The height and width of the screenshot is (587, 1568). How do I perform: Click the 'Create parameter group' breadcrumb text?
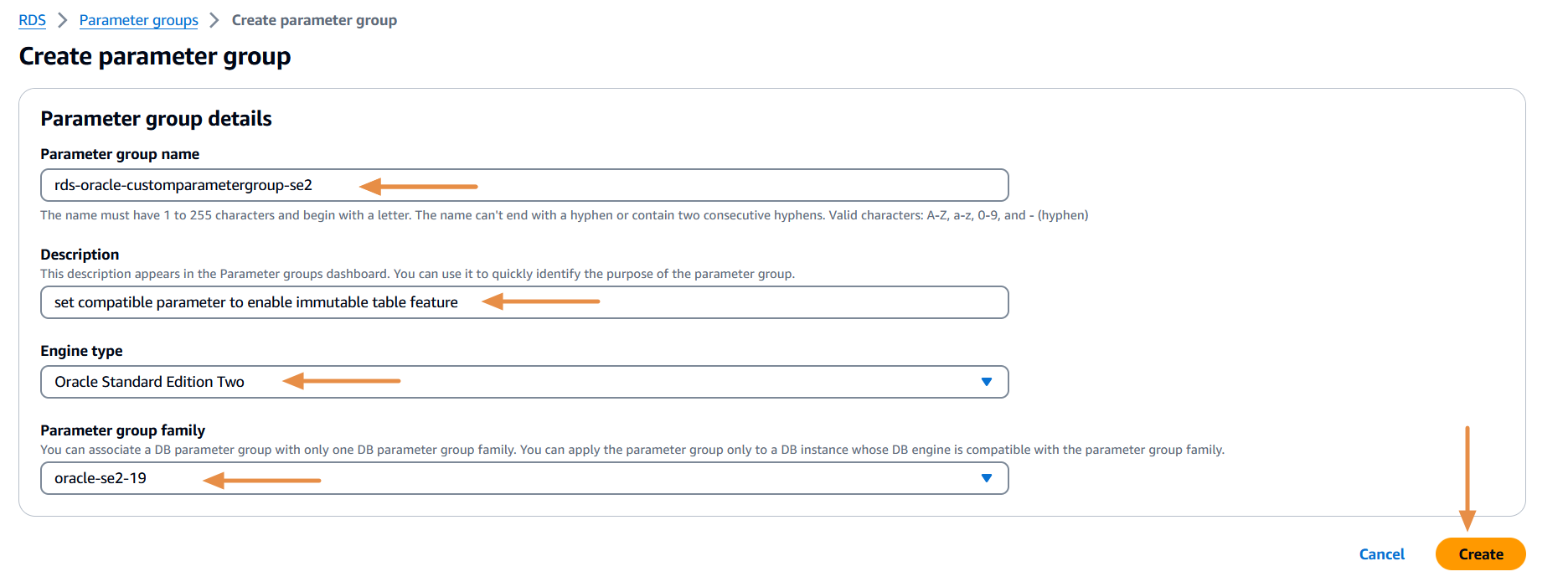pyautogui.click(x=314, y=20)
